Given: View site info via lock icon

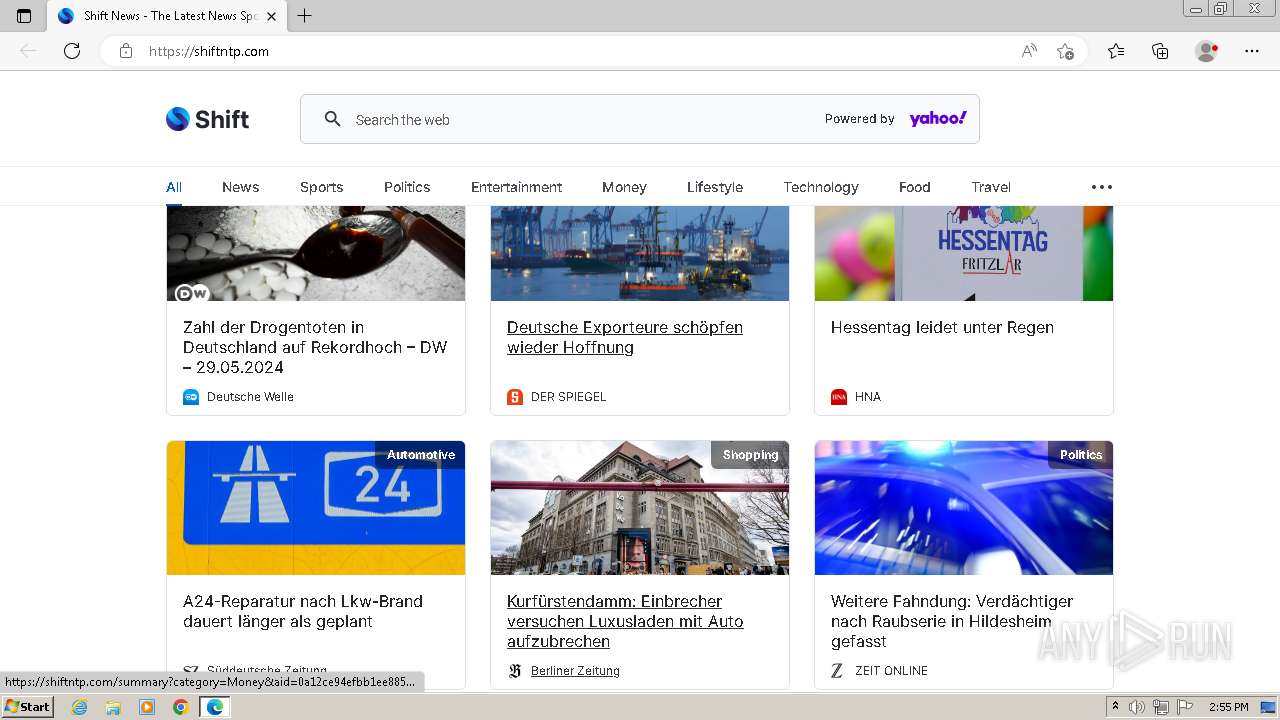Looking at the screenshot, I should pyautogui.click(x=126, y=51).
